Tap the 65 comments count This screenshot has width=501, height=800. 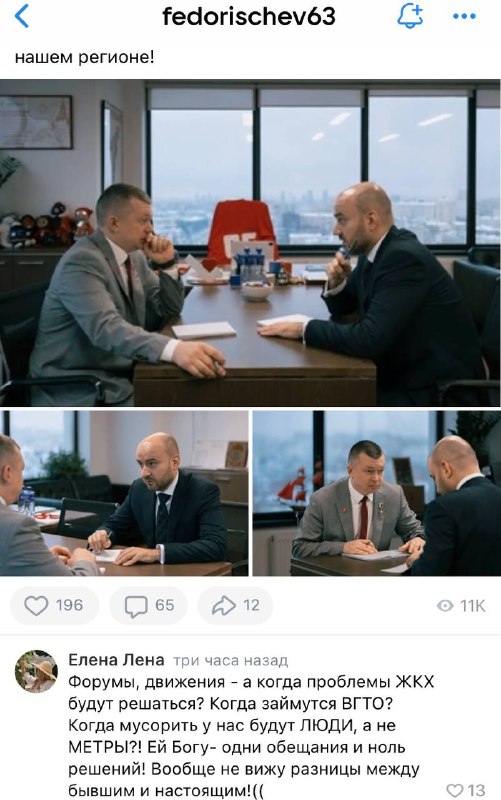coord(164,606)
